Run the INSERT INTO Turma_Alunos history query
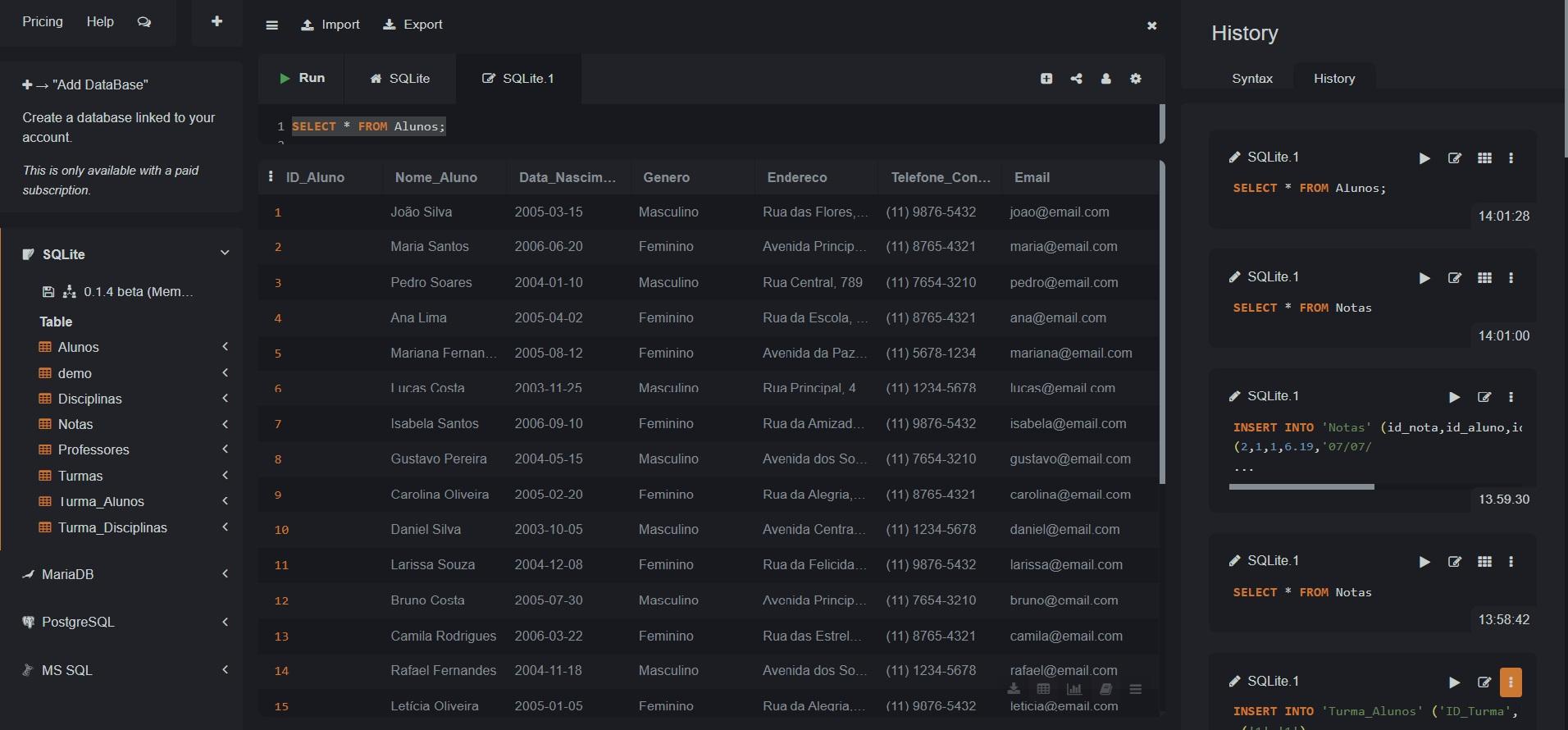Viewport: 1568px width, 730px height. (1454, 682)
